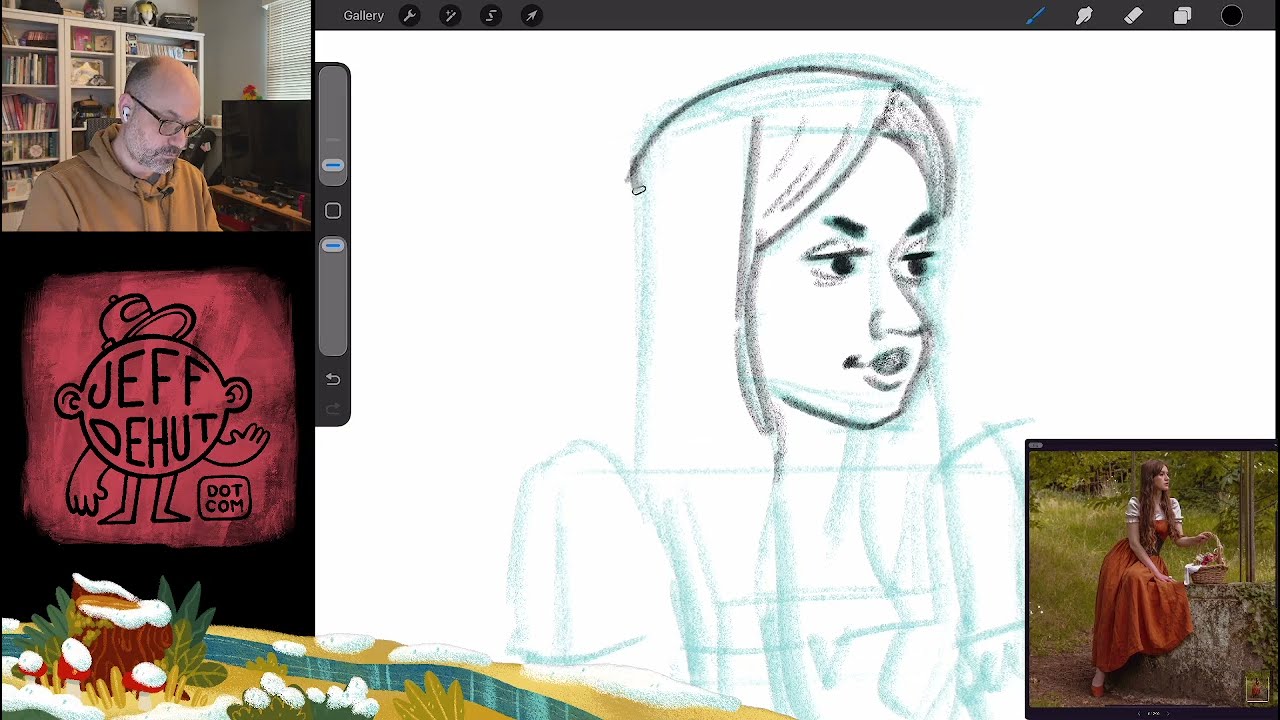This screenshot has width=1280, height=720.
Task: Adjust the brush size slider handle
Action: point(333,165)
